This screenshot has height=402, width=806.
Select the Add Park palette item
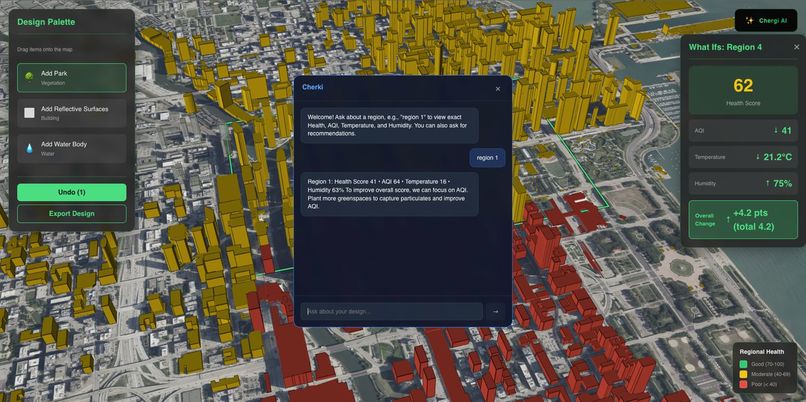(71, 78)
